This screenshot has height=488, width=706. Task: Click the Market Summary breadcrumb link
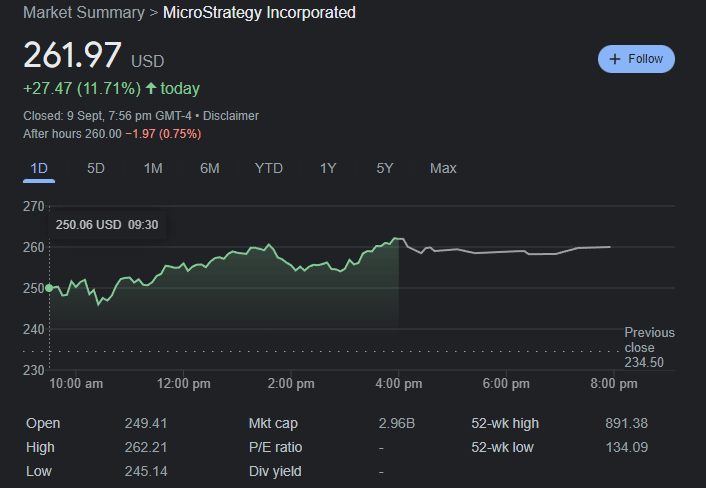[x=84, y=13]
